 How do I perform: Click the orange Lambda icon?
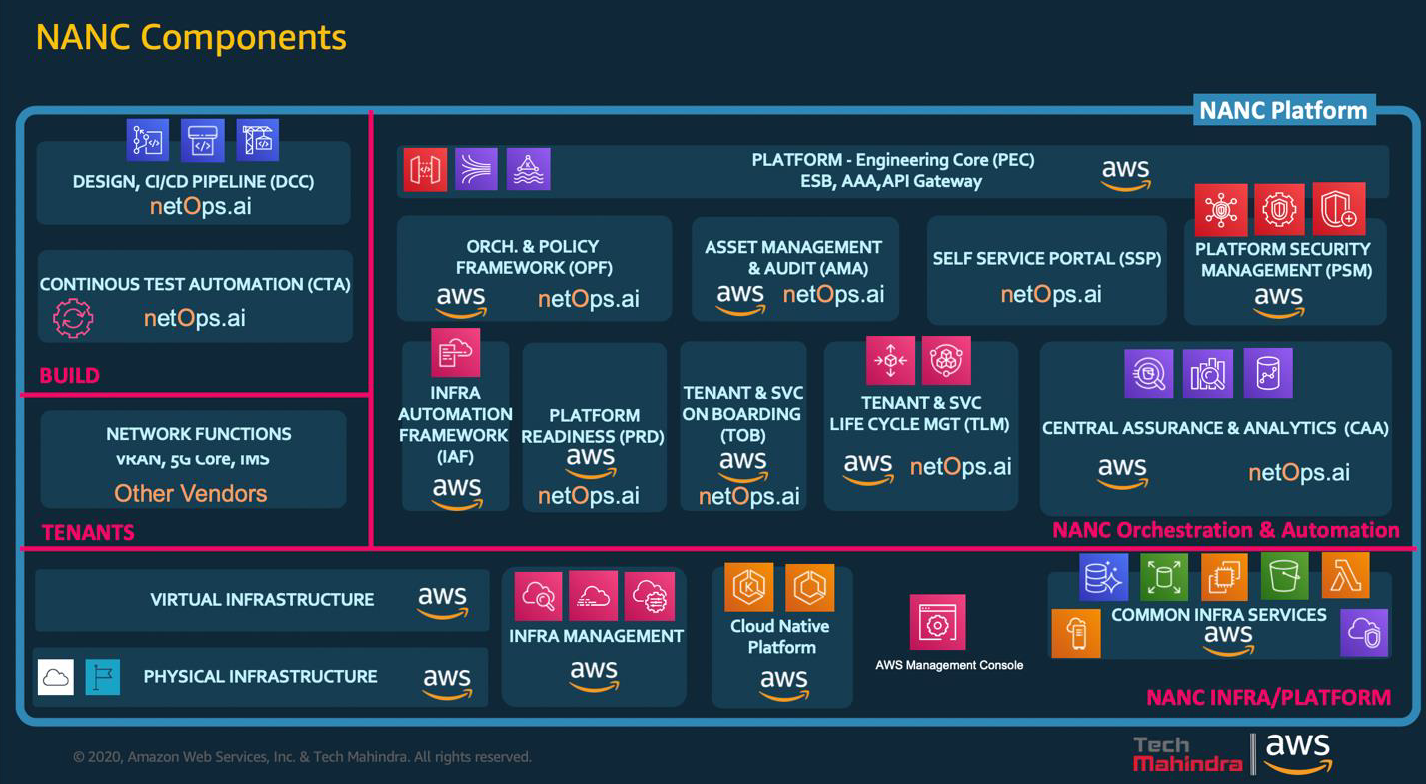[x=1345, y=576]
